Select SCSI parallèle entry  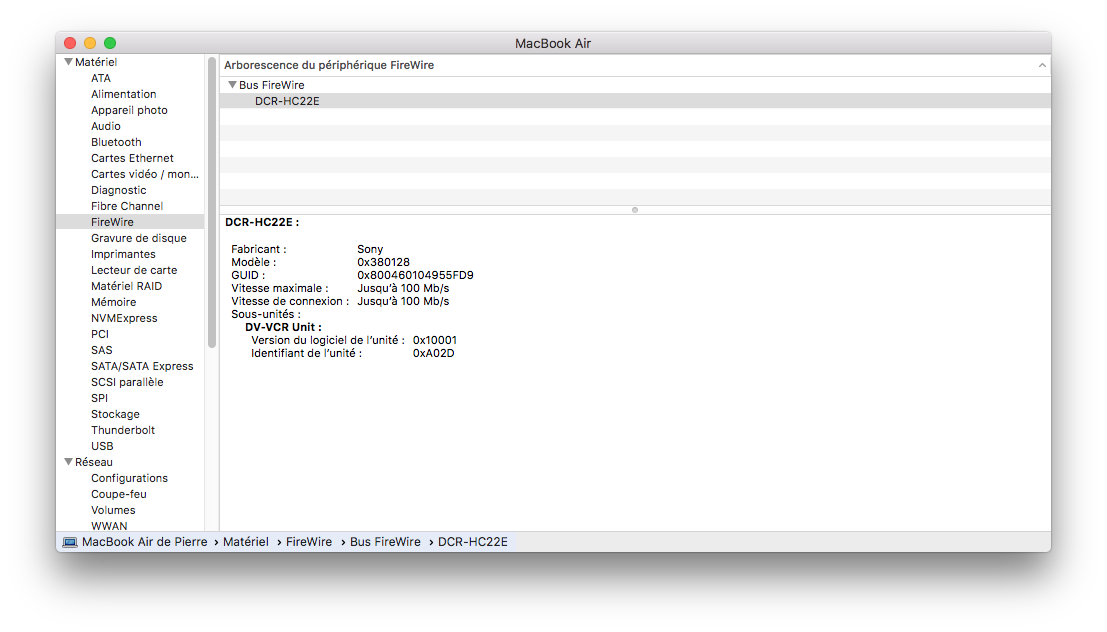pyautogui.click(x=127, y=382)
